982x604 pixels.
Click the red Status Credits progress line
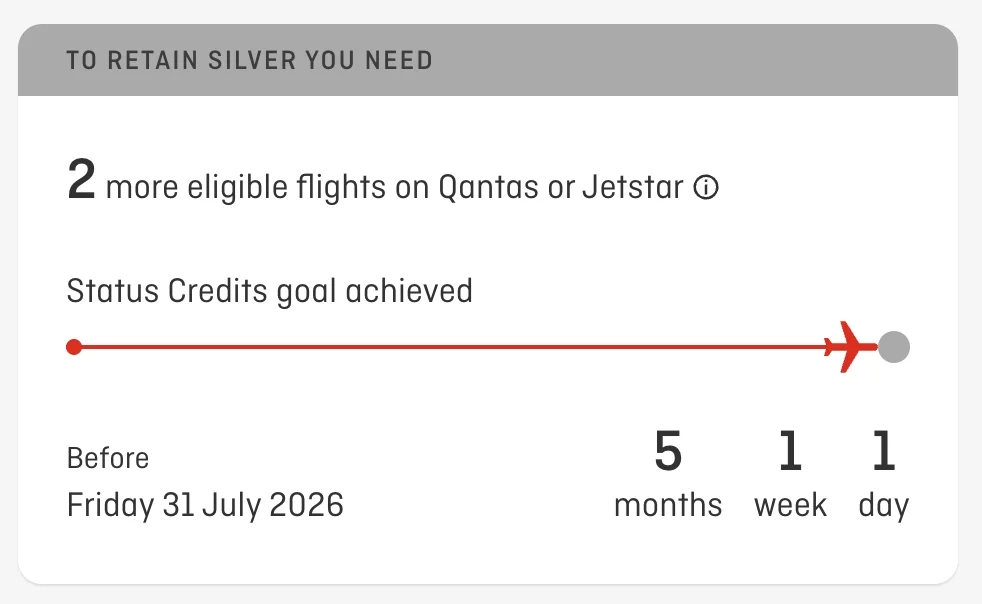pyautogui.click(x=450, y=347)
